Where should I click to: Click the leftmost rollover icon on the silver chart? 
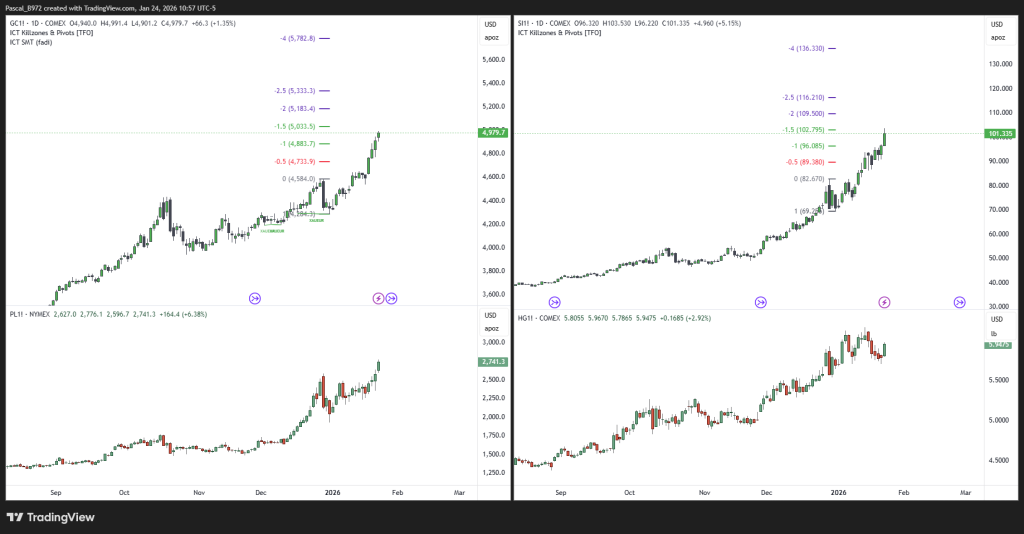(554, 302)
